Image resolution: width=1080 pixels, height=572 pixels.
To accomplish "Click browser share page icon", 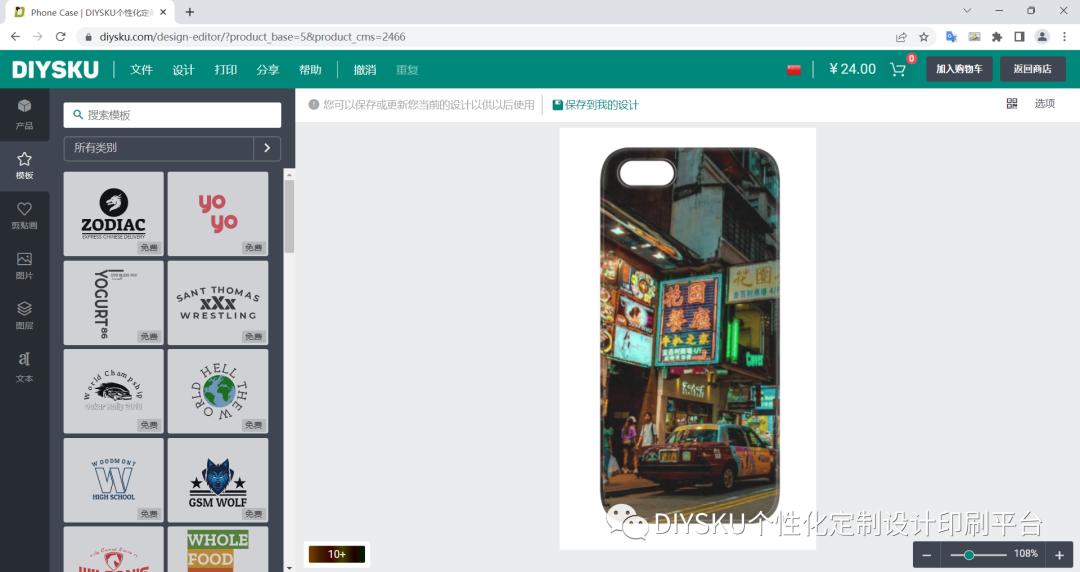I will click(901, 37).
